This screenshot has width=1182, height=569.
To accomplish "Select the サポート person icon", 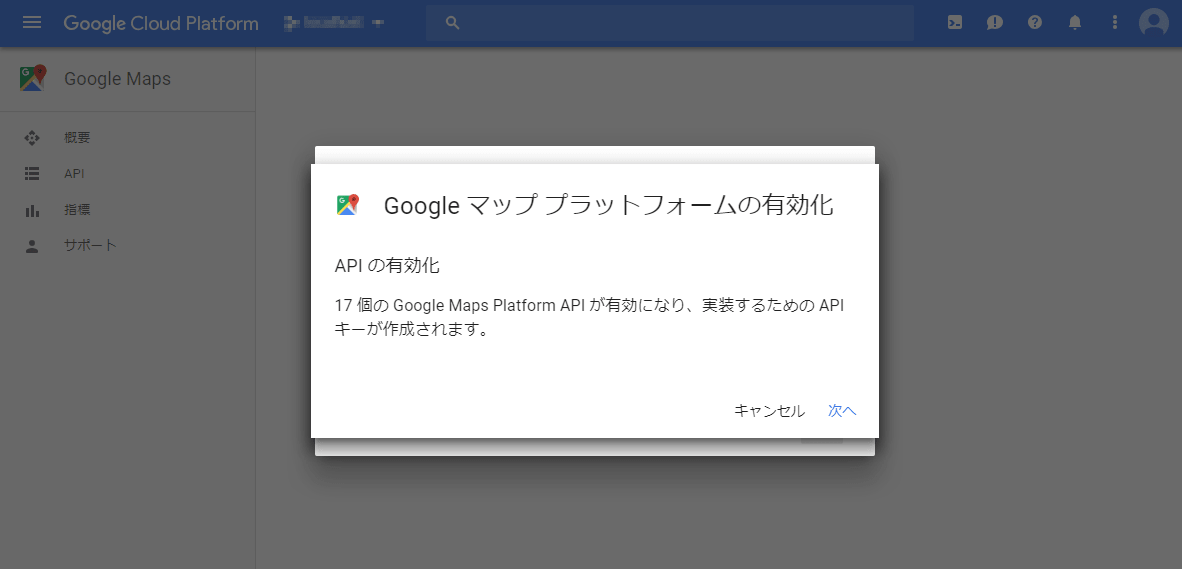I will pyautogui.click(x=32, y=246).
